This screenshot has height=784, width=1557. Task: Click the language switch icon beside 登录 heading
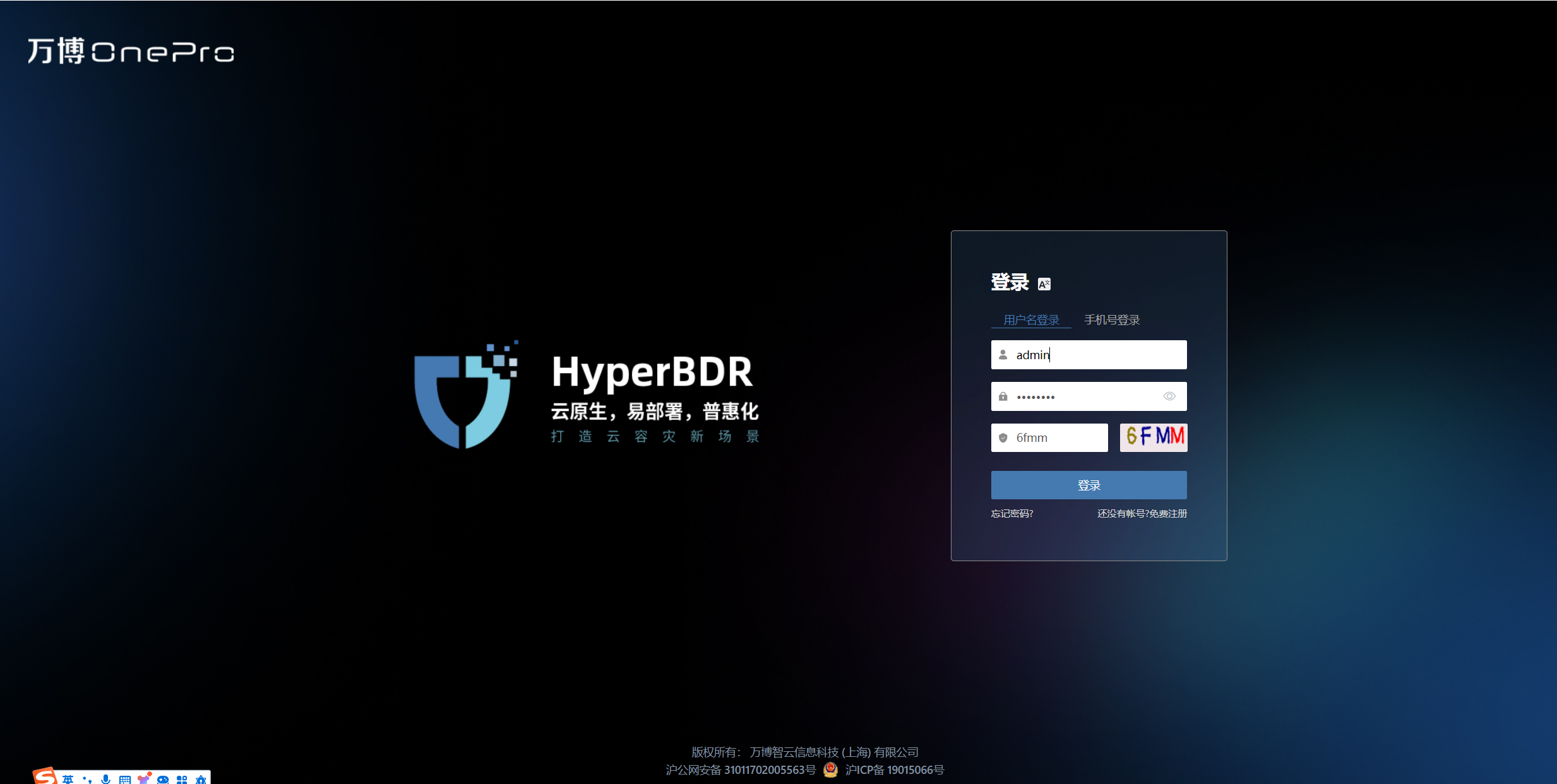click(1044, 284)
